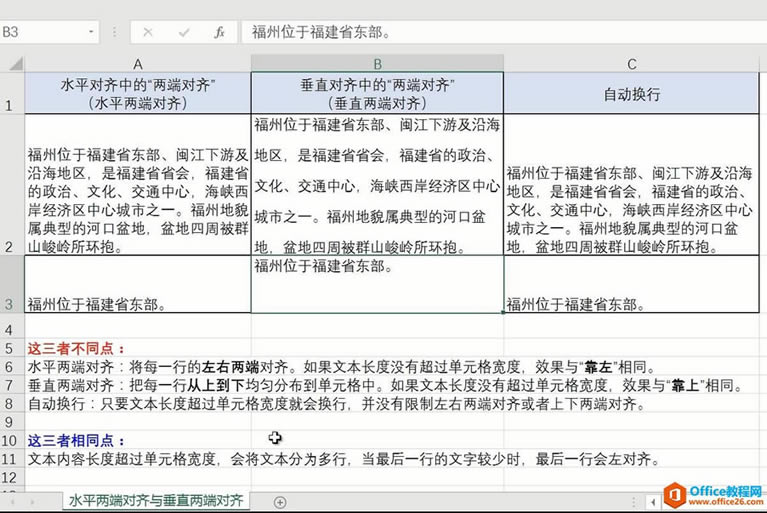767x513 pixels.
Task: Select column A header
Action: click(138, 64)
